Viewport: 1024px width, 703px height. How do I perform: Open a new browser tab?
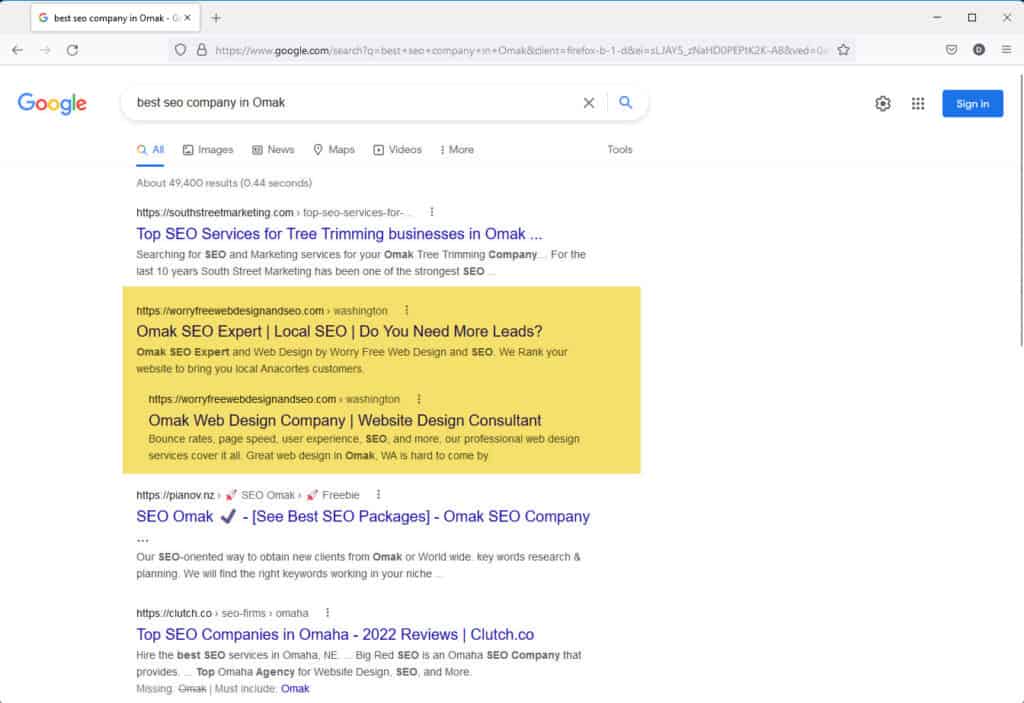[x=216, y=18]
